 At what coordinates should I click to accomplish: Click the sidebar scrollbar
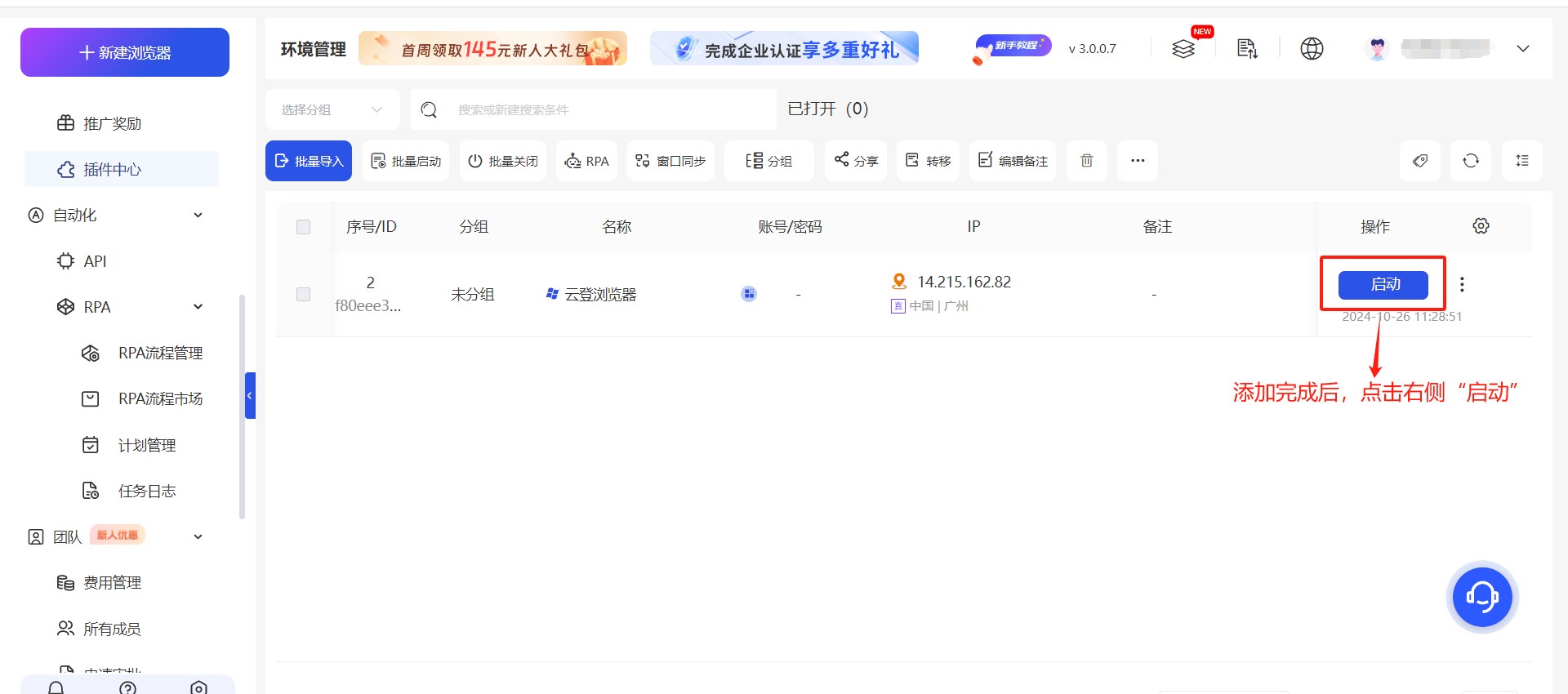point(242,407)
